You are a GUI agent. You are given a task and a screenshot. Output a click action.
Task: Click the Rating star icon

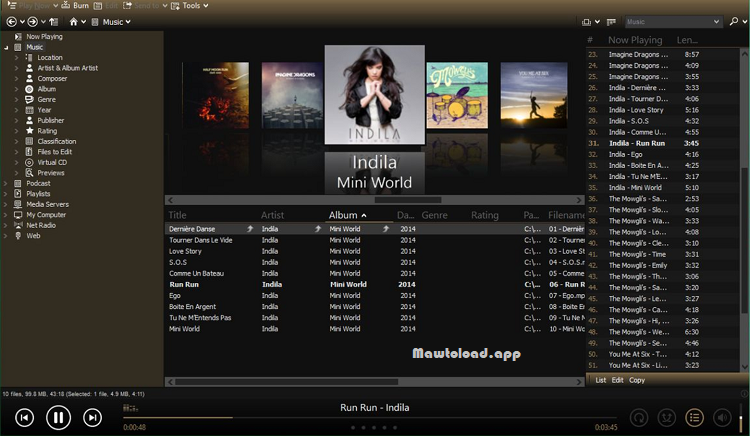coord(29,131)
